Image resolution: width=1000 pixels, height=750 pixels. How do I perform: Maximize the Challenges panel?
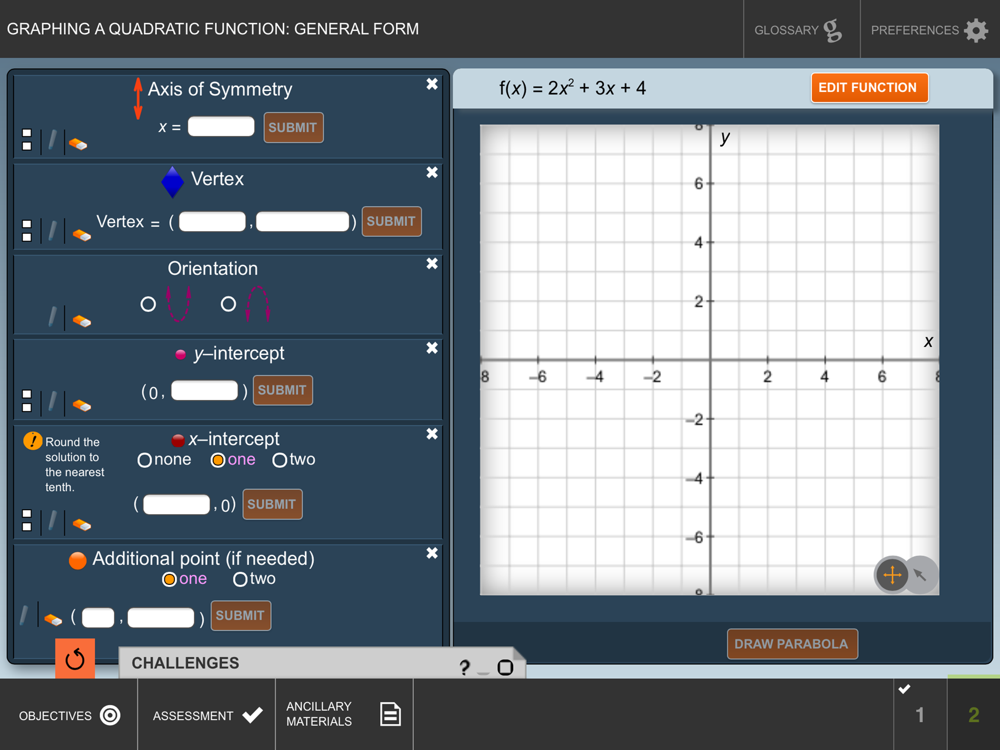[x=505, y=667]
